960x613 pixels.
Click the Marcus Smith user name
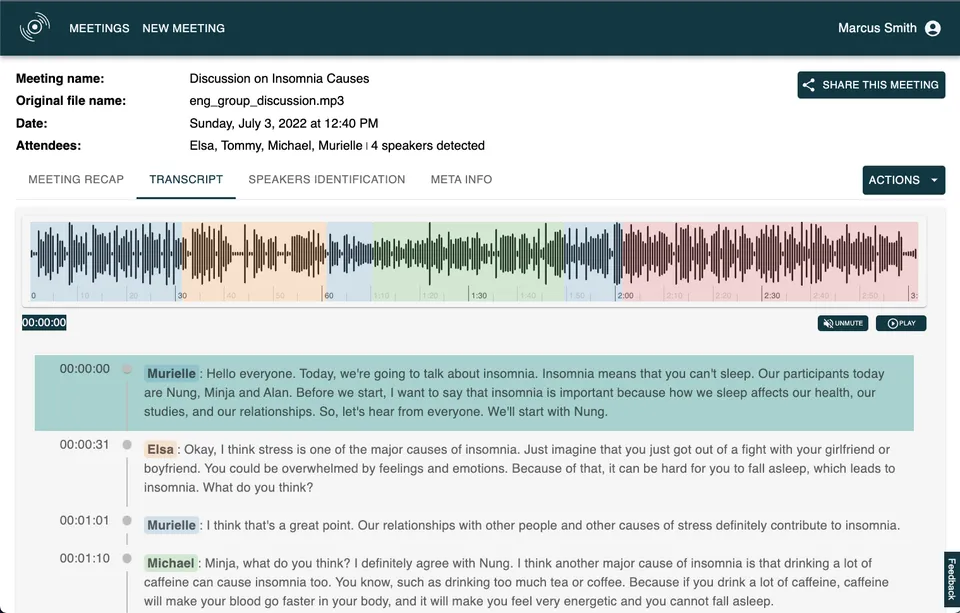(877, 28)
